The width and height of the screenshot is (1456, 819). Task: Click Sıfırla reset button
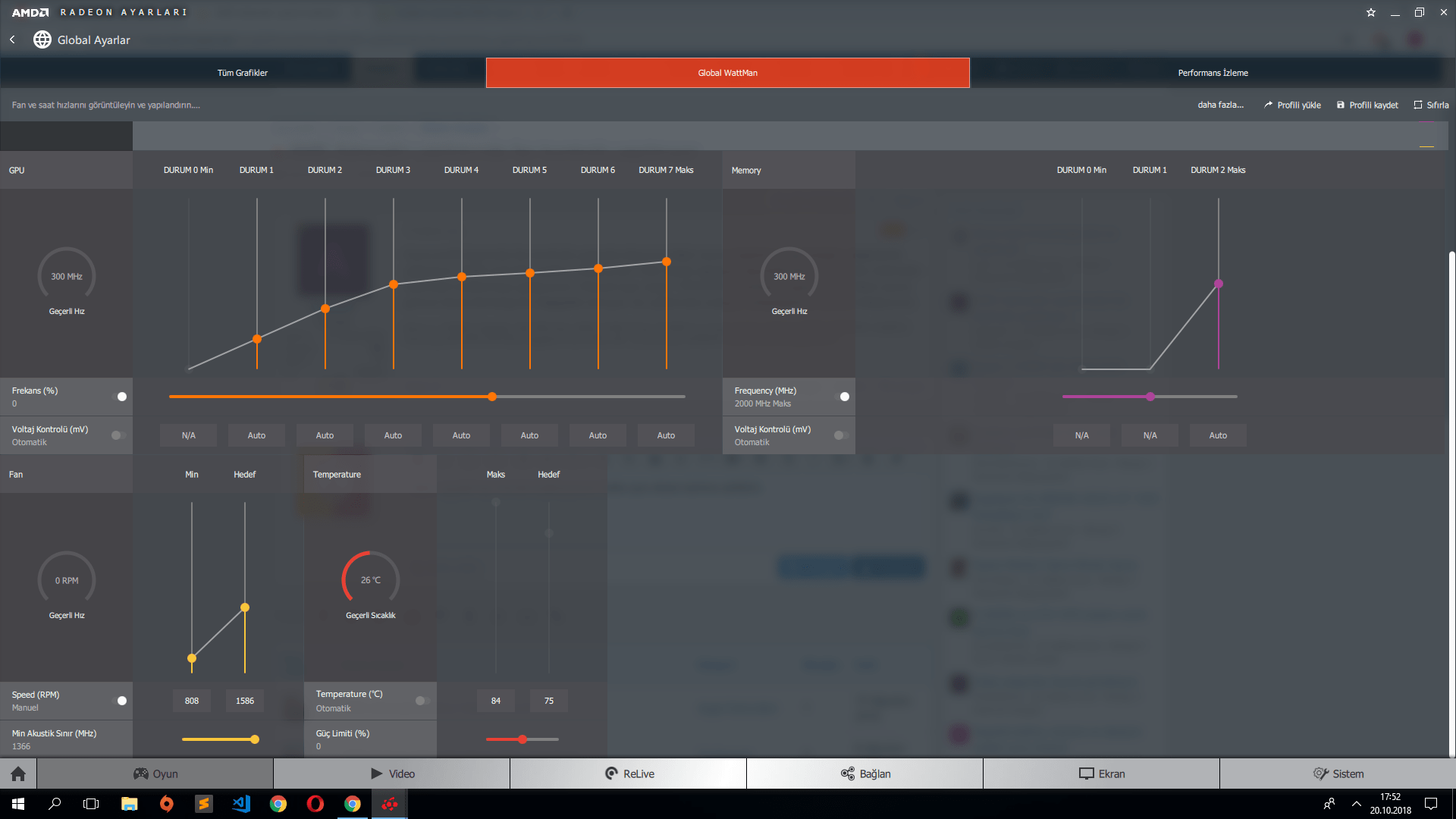1431,105
